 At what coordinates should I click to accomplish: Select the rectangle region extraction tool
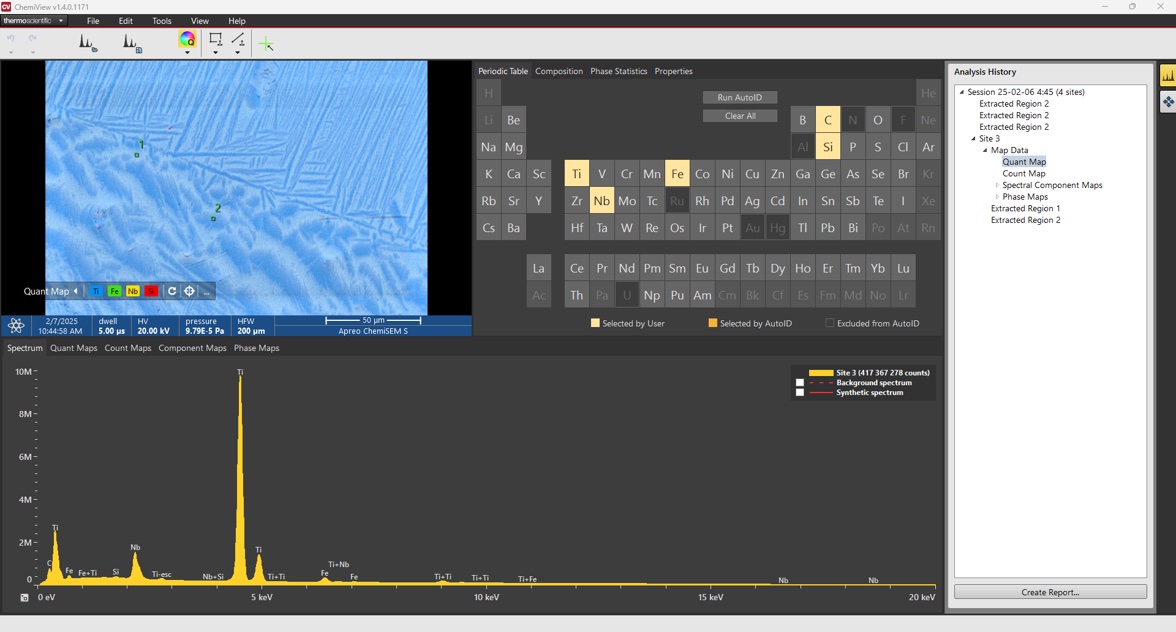tap(215, 40)
